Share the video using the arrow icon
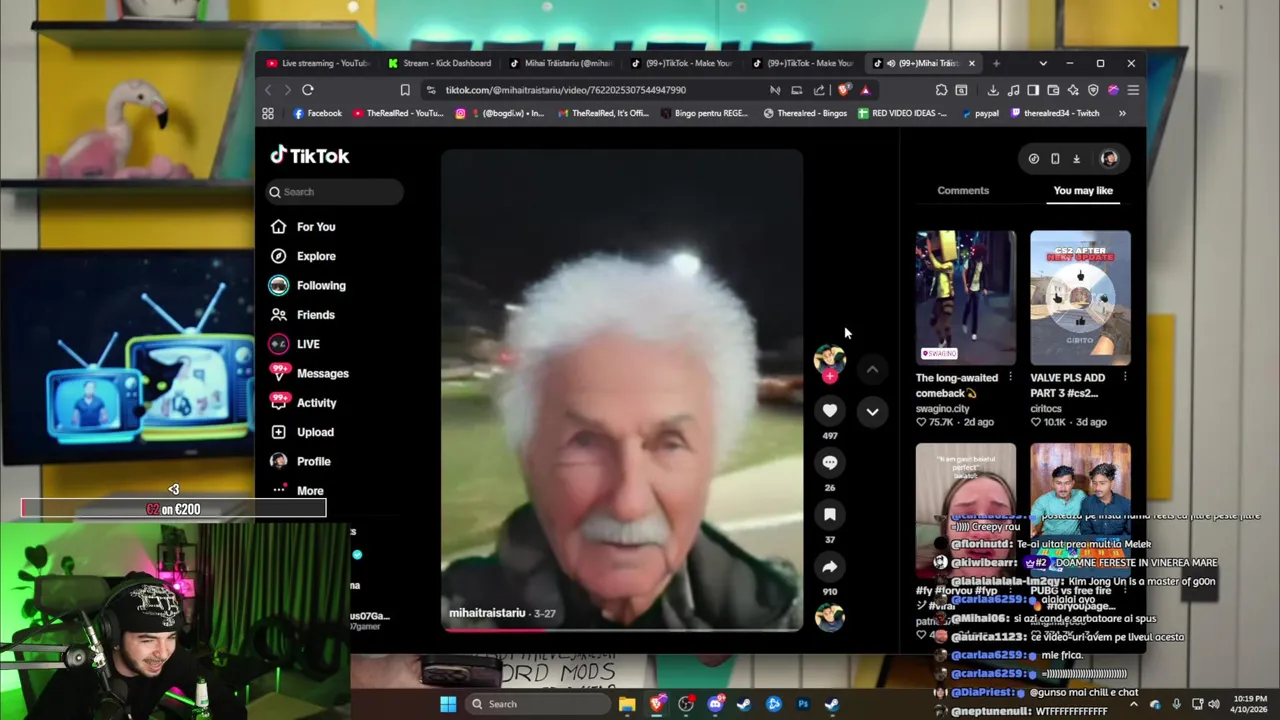The width and height of the screenshot is (1280, 720). [x=829, y=566]
